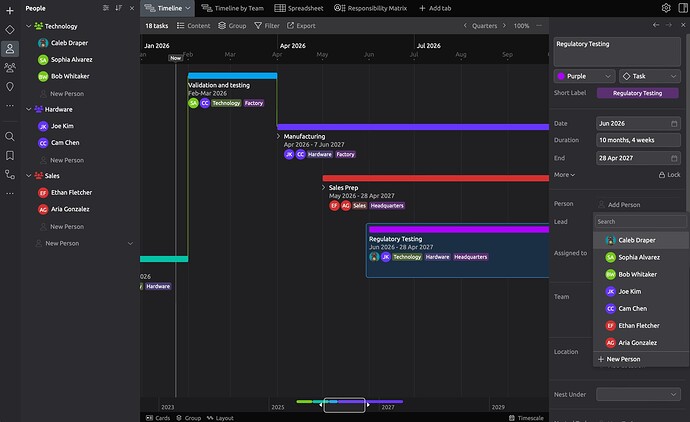Collapse the Technology group
This screenshot has height=422, width=690.
(28, 26)
